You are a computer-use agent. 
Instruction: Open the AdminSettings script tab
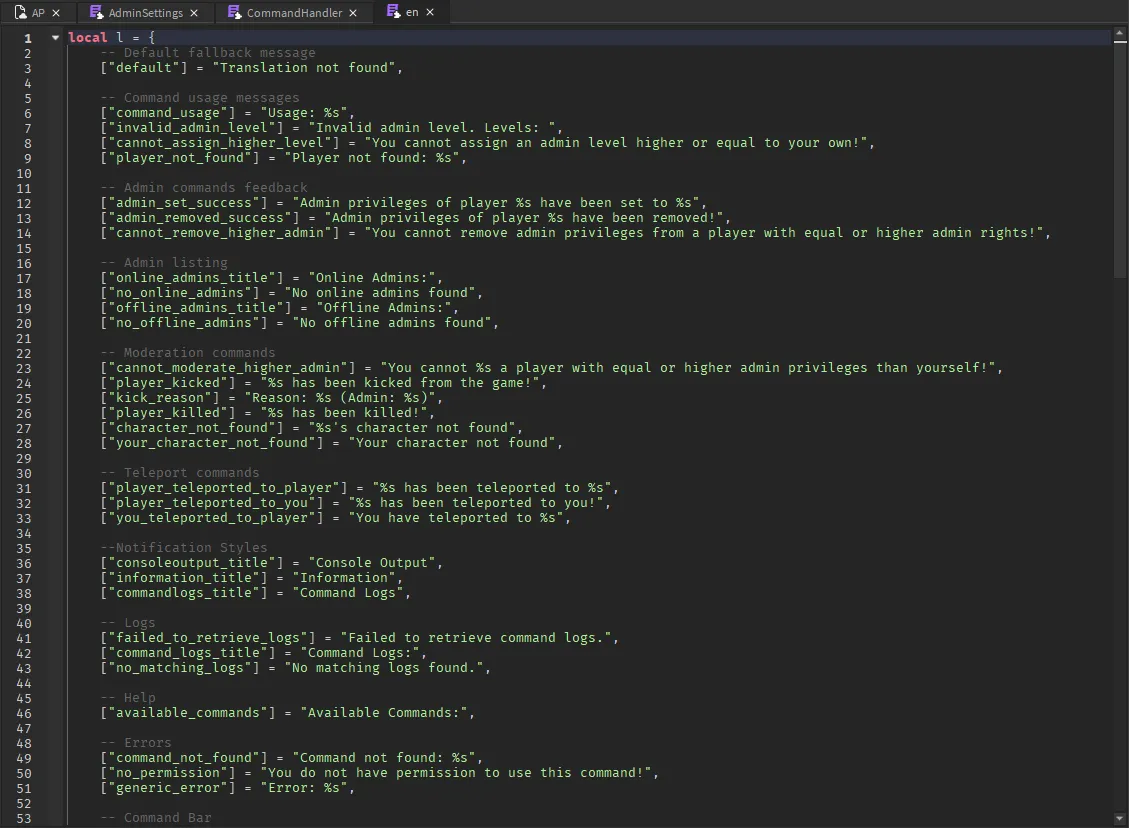(x=145, y=13)
